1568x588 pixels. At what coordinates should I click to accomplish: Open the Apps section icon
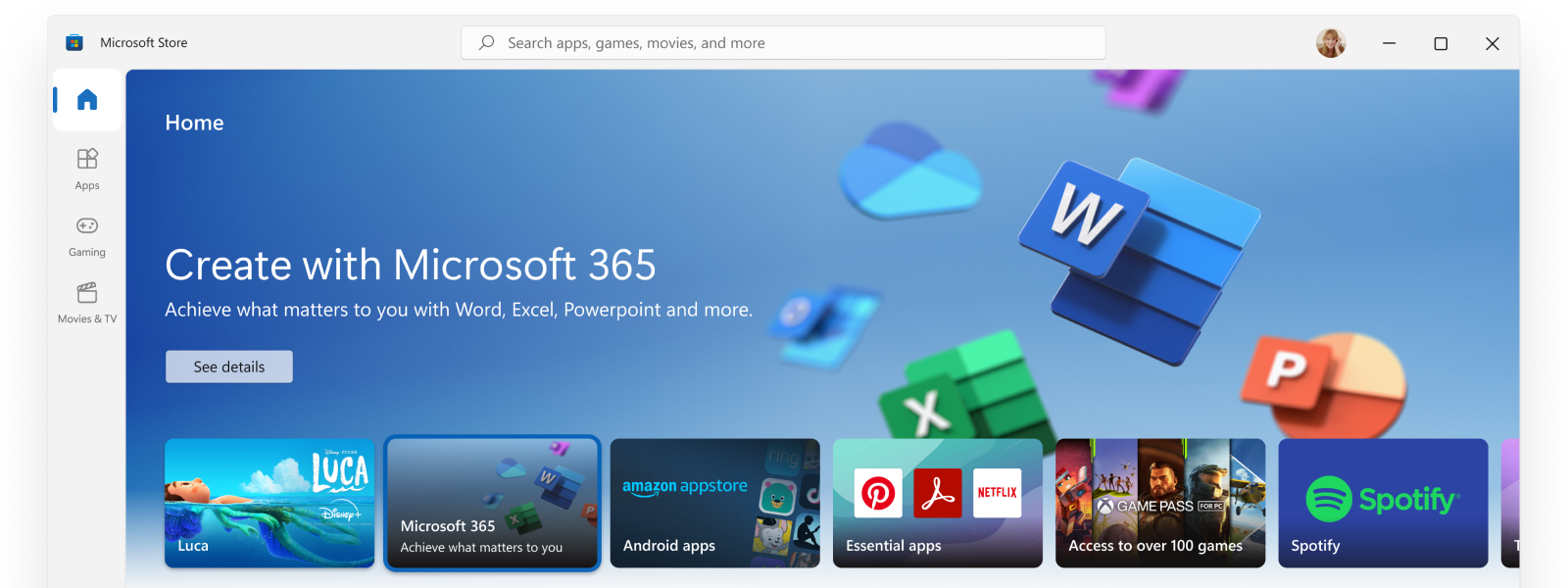pyautogui.click(x=87, y=159)
